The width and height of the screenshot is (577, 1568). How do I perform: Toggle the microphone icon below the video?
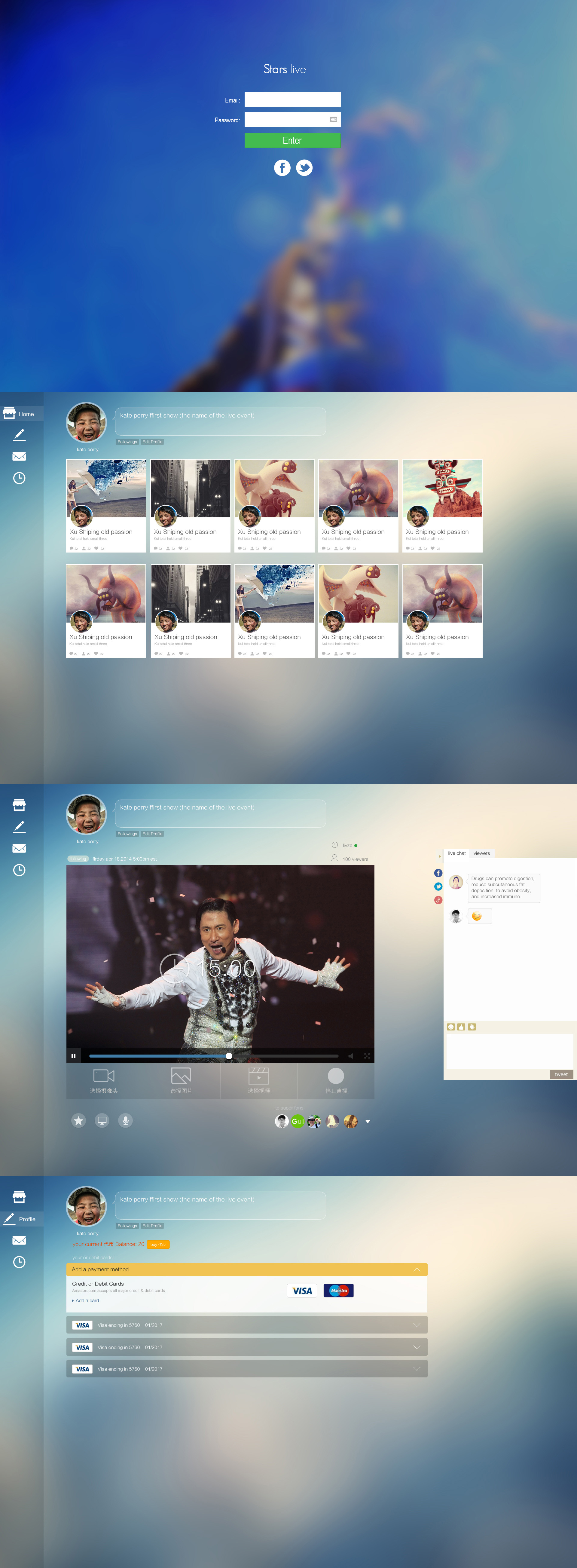pos(125,1121)
